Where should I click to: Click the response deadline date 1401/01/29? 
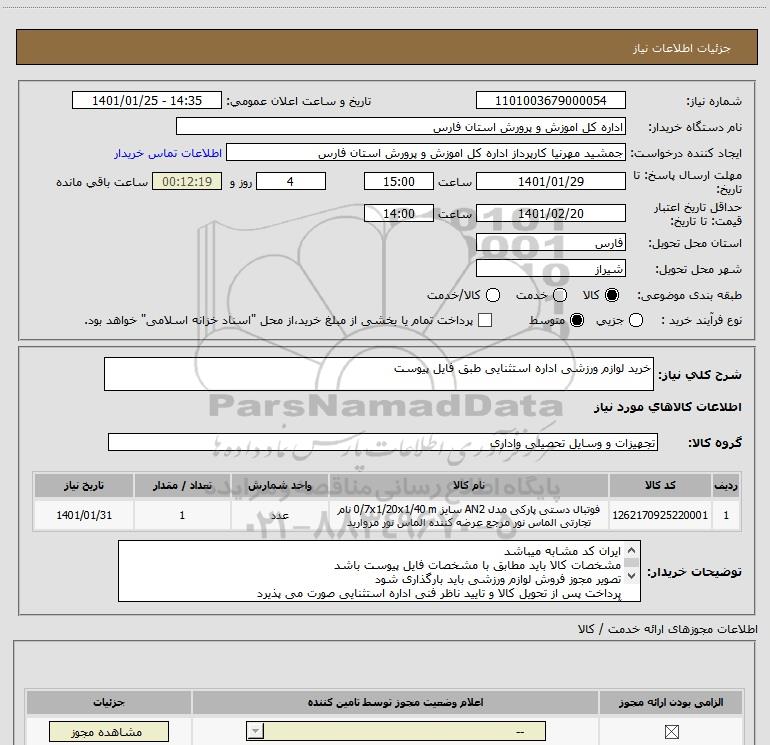[x=550, y=181]
